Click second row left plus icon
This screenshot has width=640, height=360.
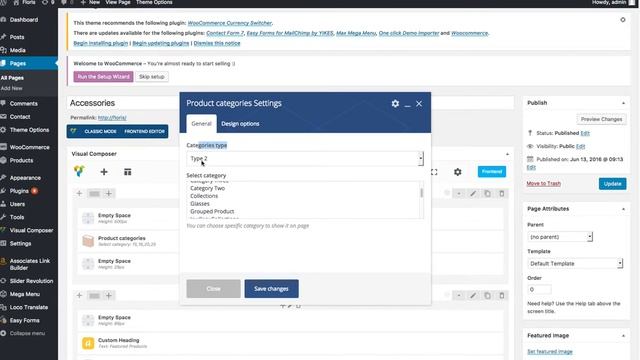(79, 296)
